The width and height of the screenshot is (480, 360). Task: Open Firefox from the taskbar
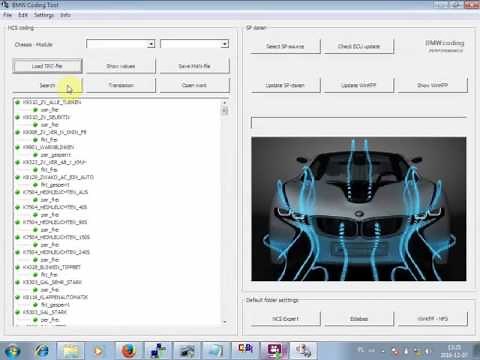(x=128, y=351)
